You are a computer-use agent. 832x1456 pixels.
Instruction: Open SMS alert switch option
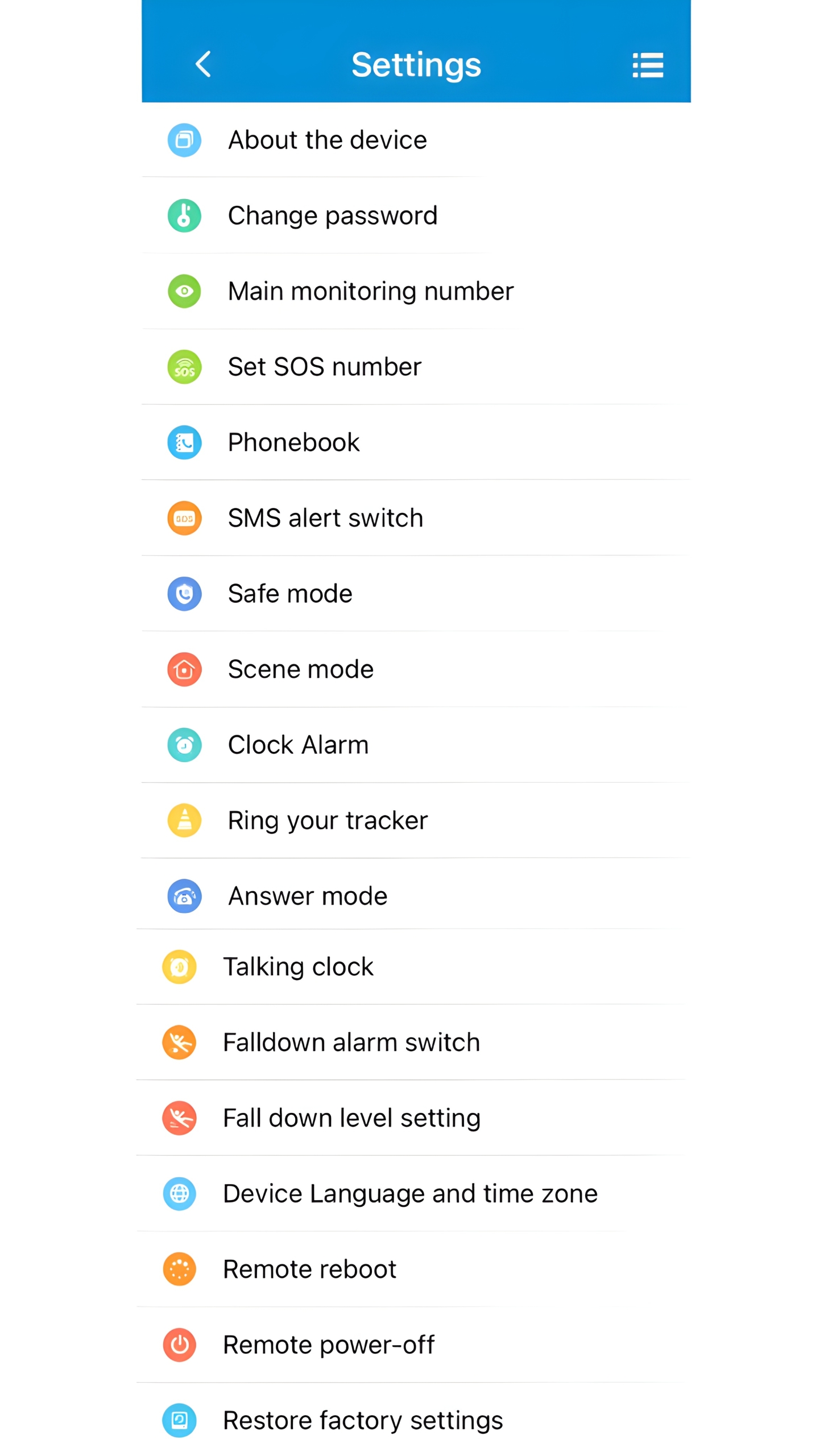pos(325,518)
